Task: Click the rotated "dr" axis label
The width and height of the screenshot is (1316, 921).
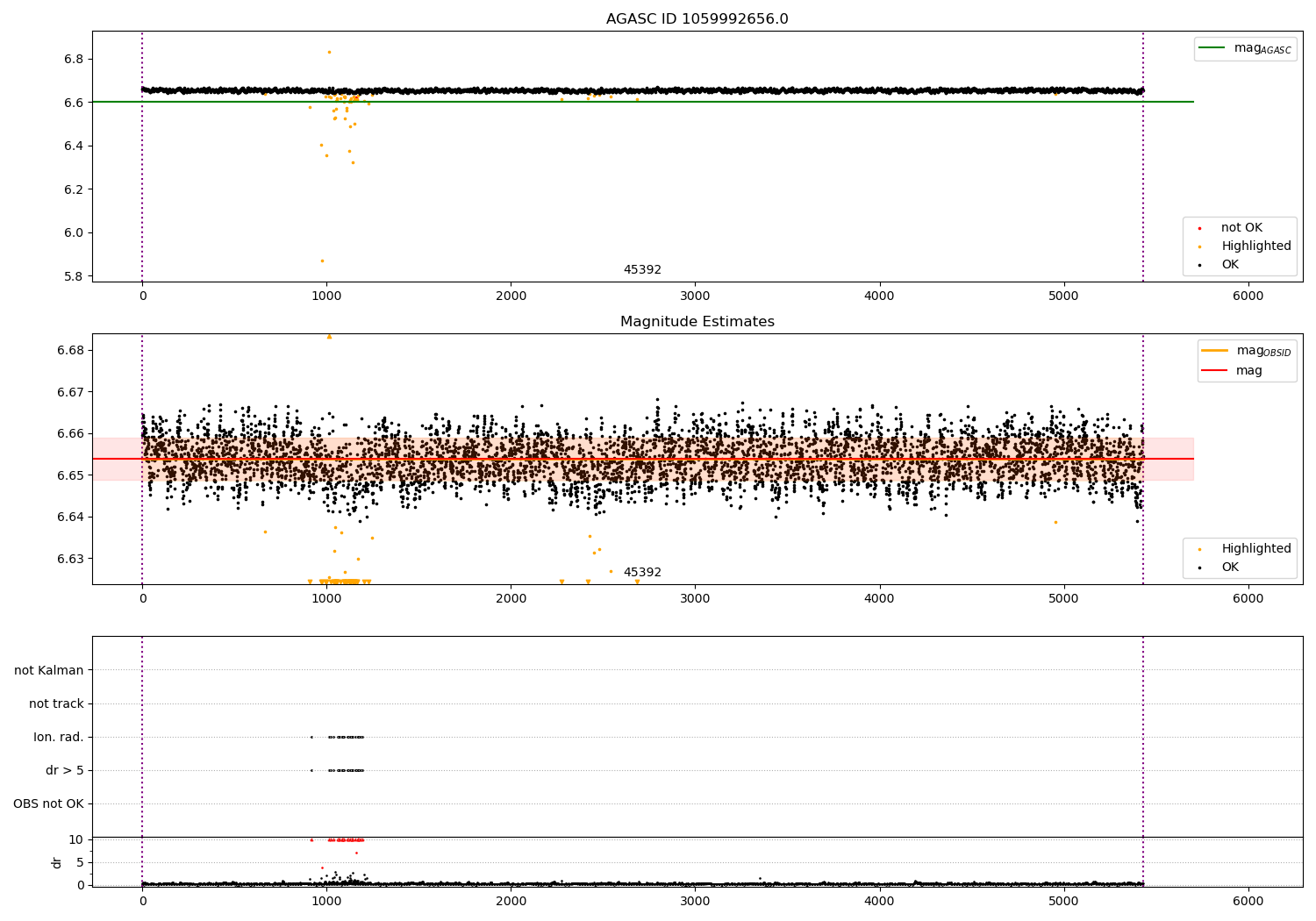Action: click(57, 862)
